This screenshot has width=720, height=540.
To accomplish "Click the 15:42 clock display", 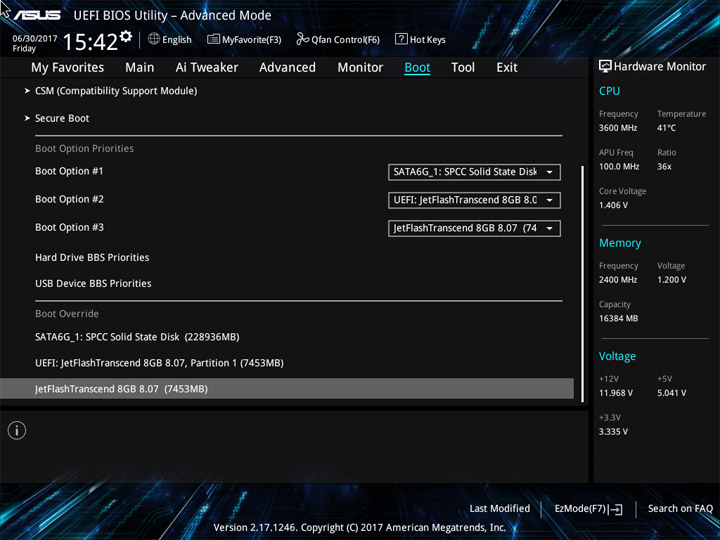I will pos(90,42).
